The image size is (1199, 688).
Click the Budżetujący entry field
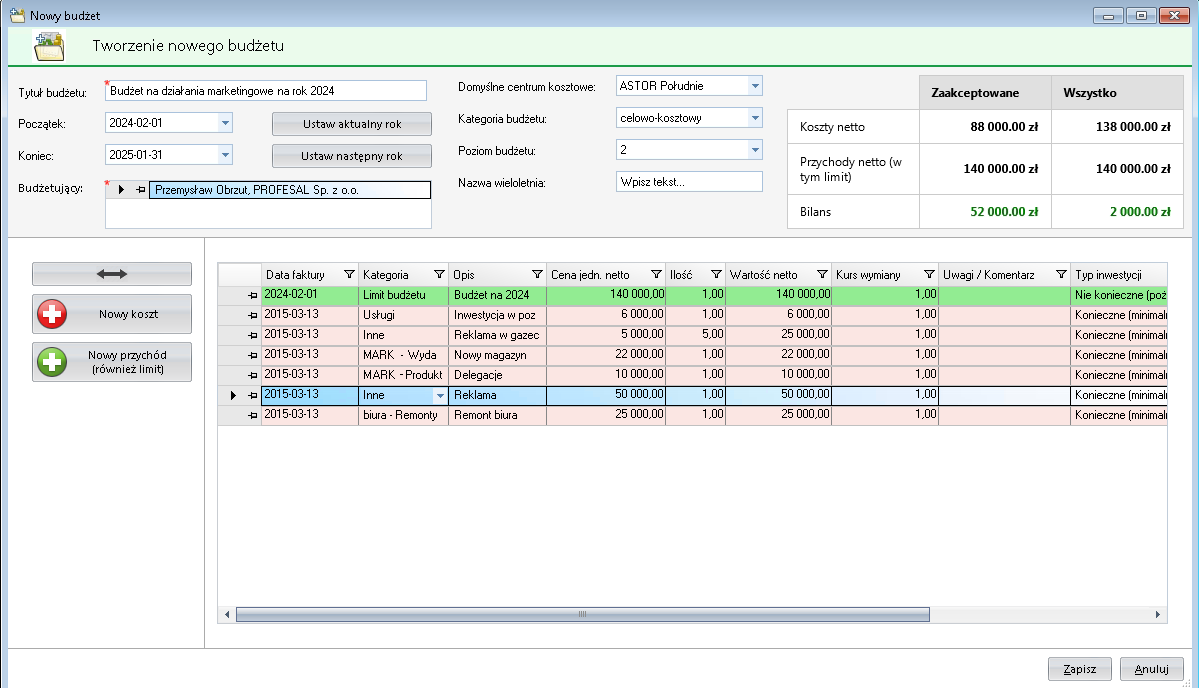pyautogui.click(x=290, y=190)
